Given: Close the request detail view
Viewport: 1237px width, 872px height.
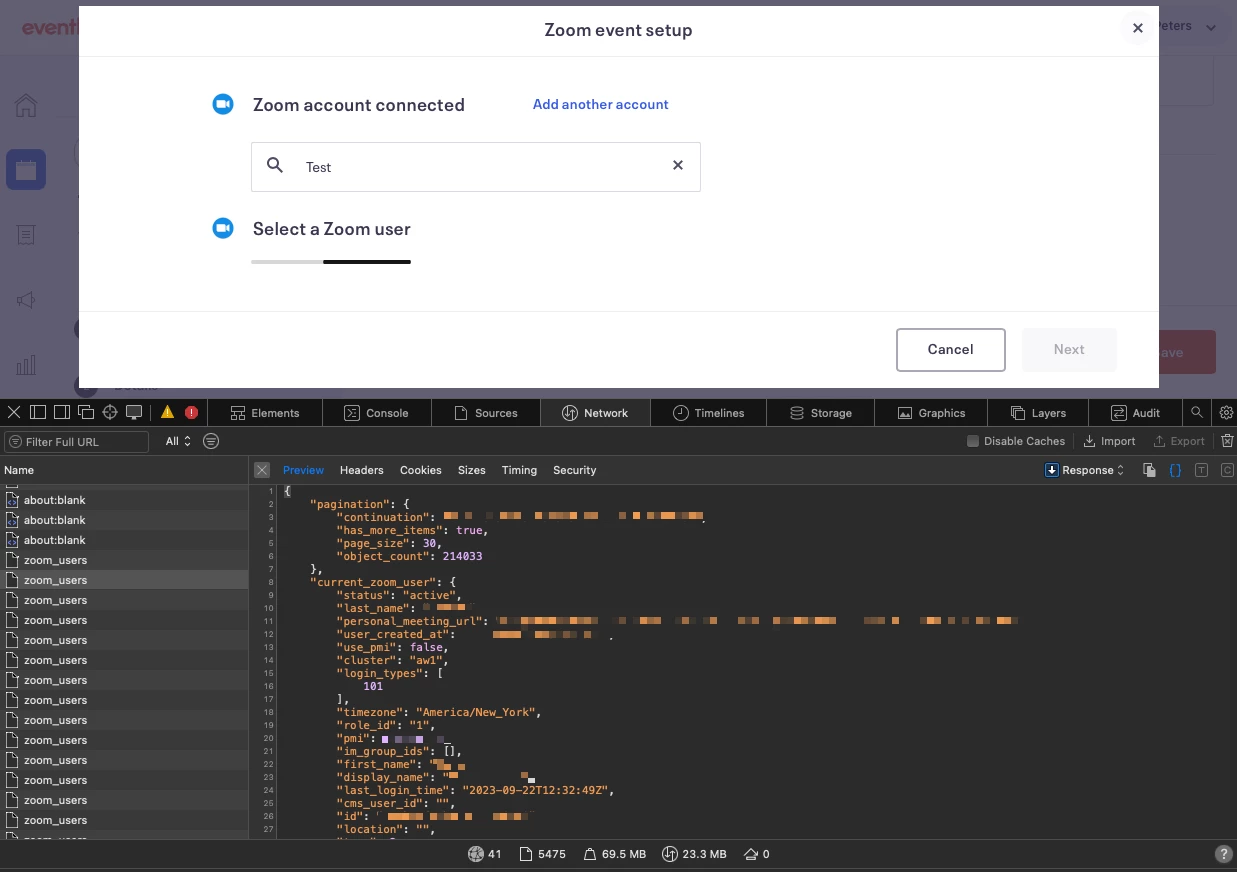Looking at the screenshot, I should point(262,470).
